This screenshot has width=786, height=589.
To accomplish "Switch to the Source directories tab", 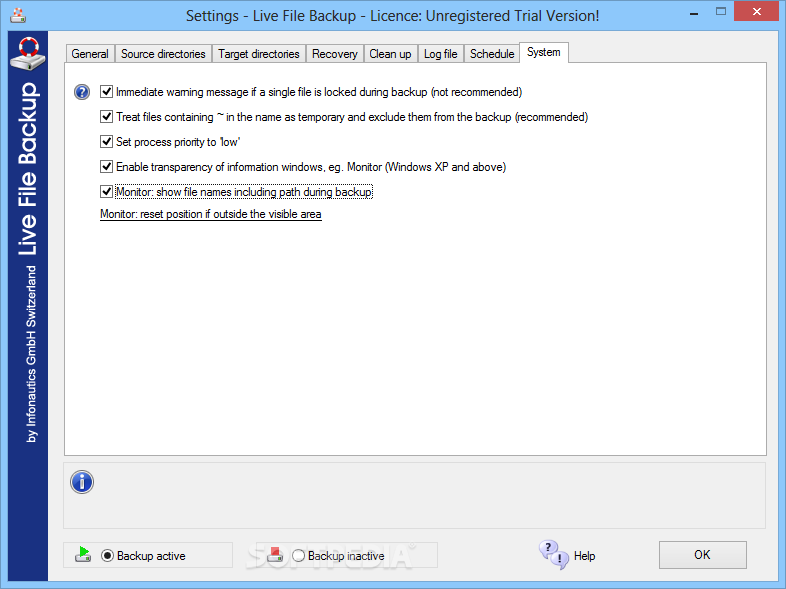I will [x=163, y=54].
